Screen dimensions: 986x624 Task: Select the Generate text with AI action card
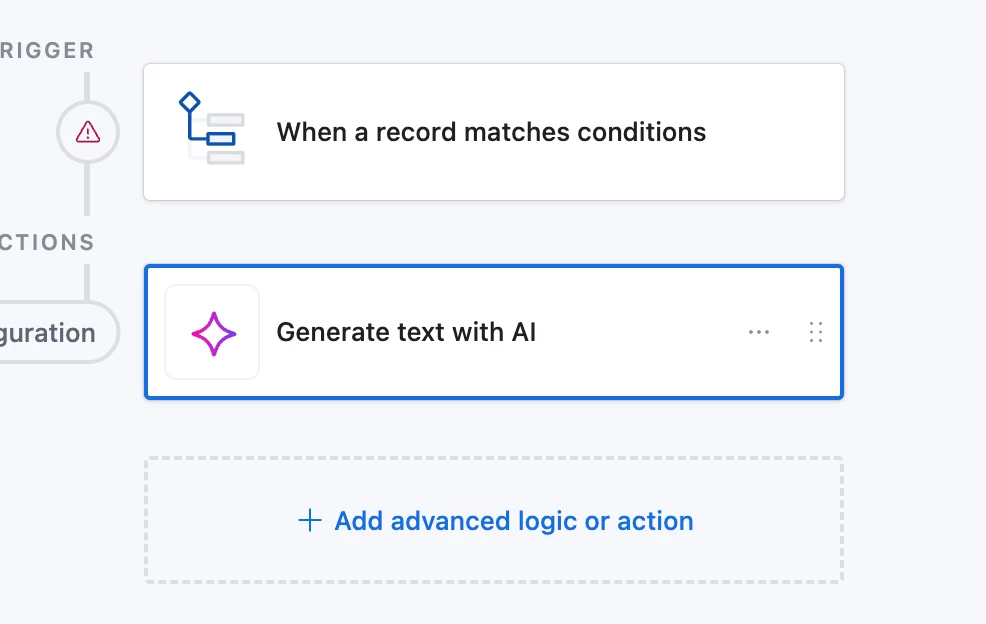tap(494, 332)
